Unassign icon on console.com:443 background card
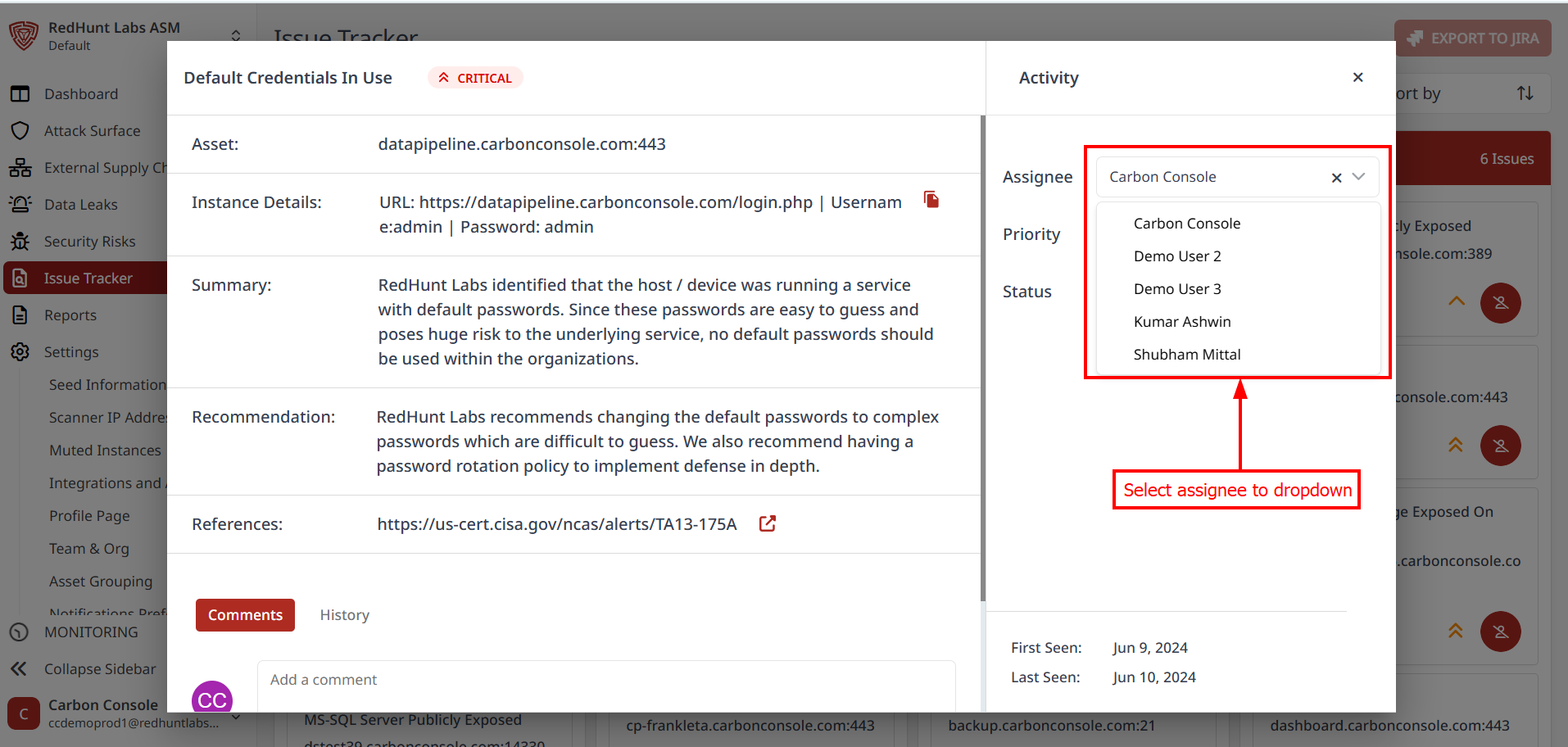This screenshot has height=747, width=1568. point(1500,446)
